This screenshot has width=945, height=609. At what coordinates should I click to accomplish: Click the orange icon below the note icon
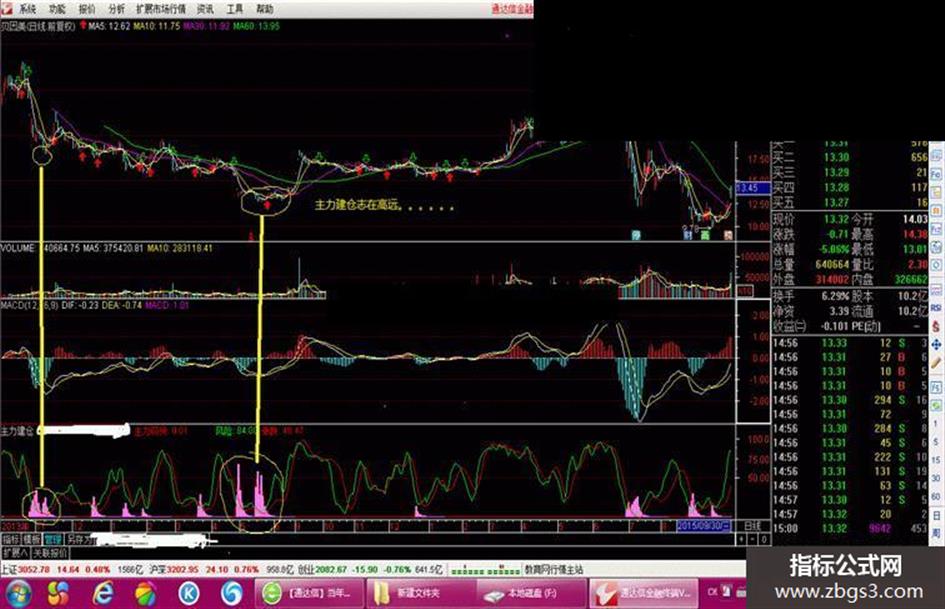[x=937, y=210]
